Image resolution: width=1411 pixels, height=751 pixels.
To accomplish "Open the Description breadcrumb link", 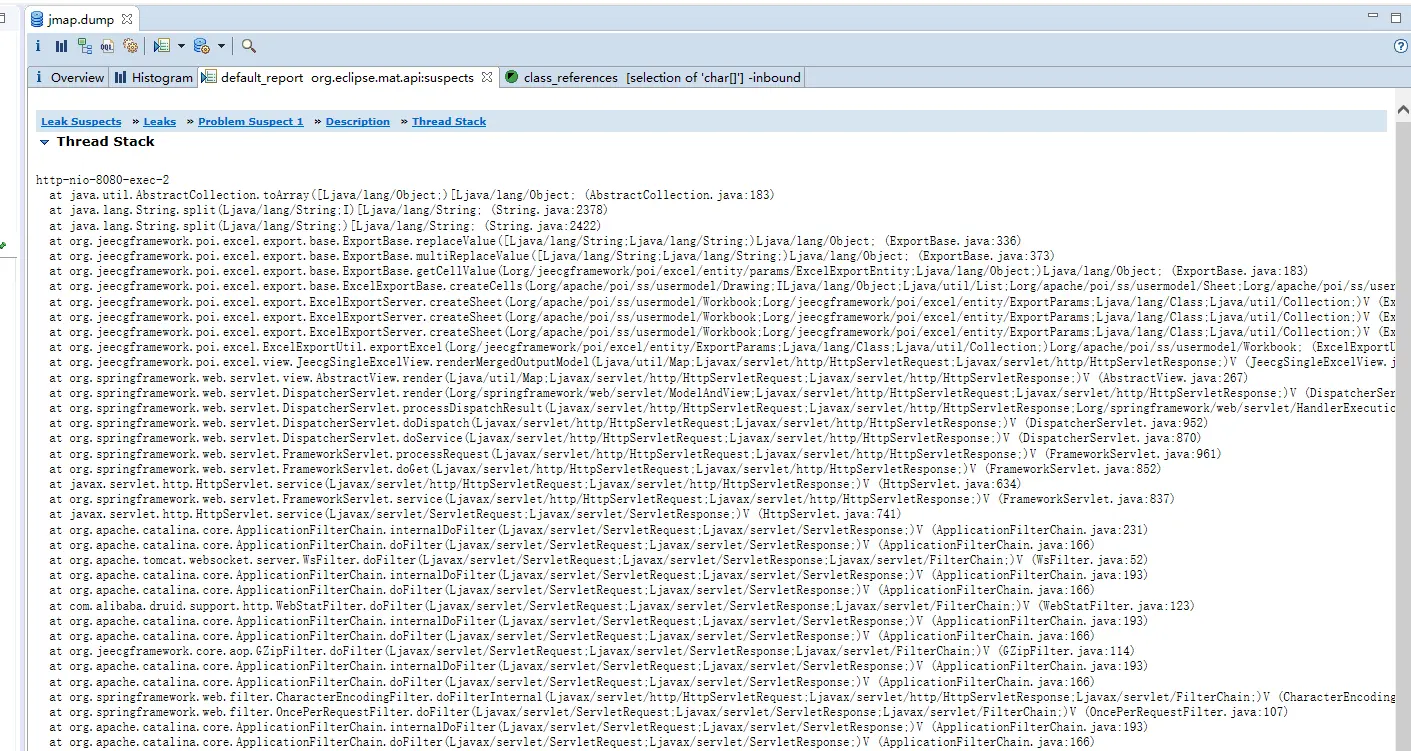I will tap(358, 122).
